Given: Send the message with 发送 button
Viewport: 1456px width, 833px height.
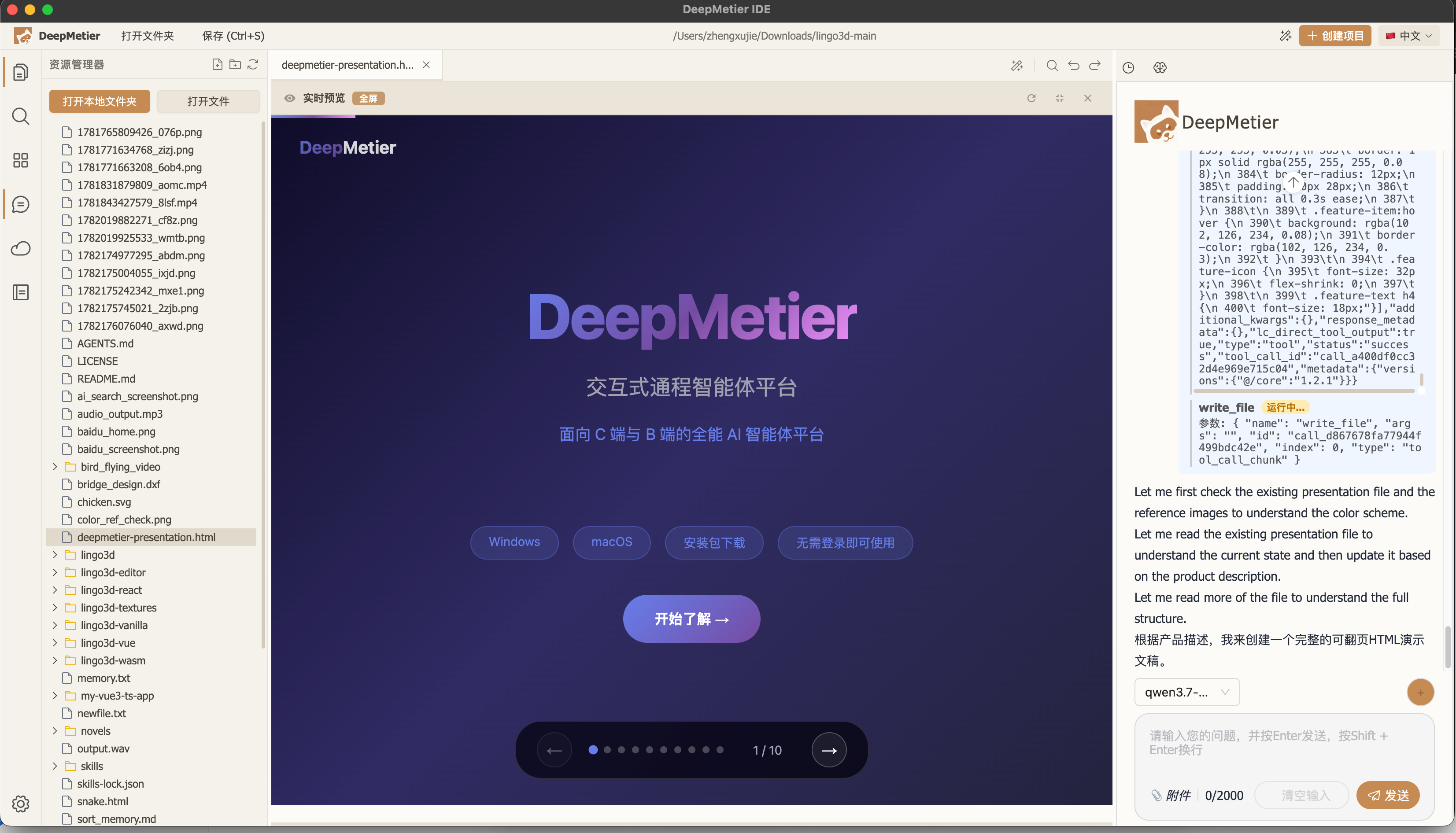Looking at the screenshot, I should pyautogui.click(x=1389, y=795).
